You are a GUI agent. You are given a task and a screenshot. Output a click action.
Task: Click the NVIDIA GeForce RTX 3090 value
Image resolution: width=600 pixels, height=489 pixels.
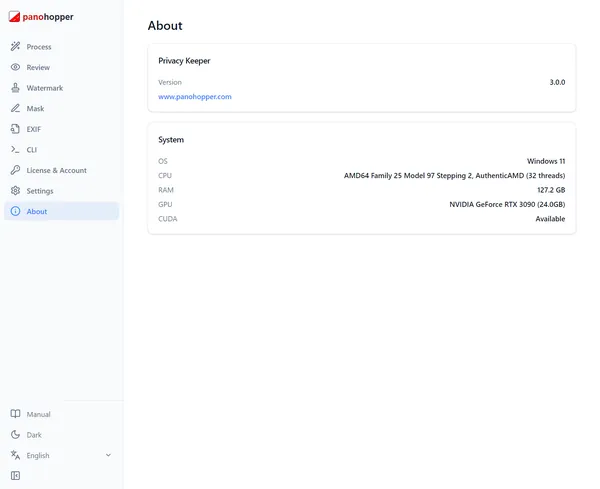(x=507, y=204)
